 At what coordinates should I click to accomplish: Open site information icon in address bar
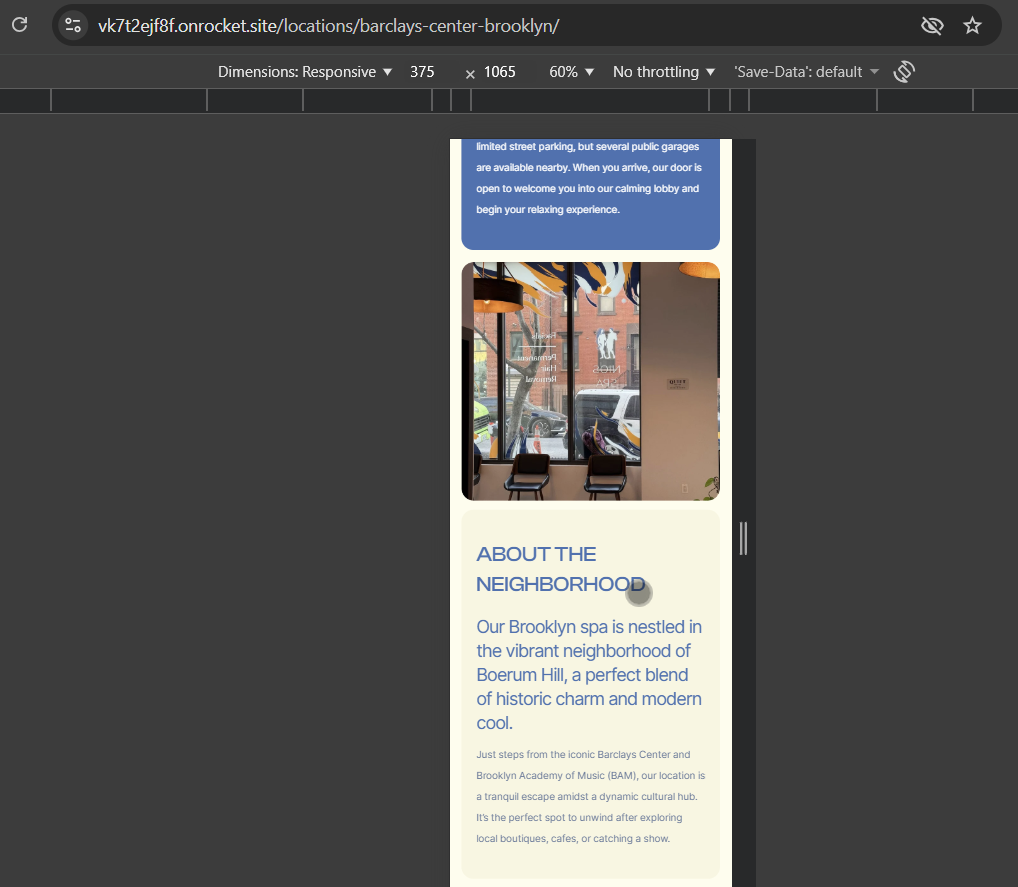tap(73, 26)
